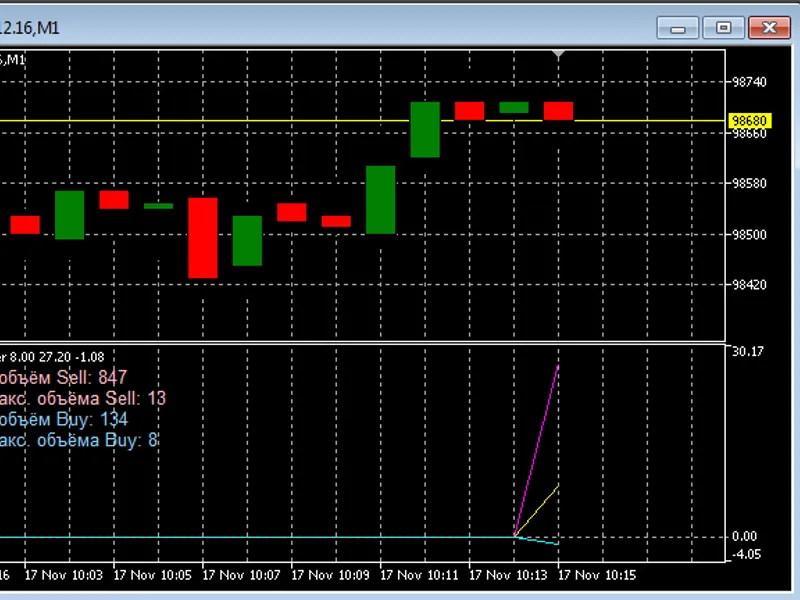The image size is (800, 600).
Task: Click the window title '2.16,M1'
Action: click(x=30, y=28)
